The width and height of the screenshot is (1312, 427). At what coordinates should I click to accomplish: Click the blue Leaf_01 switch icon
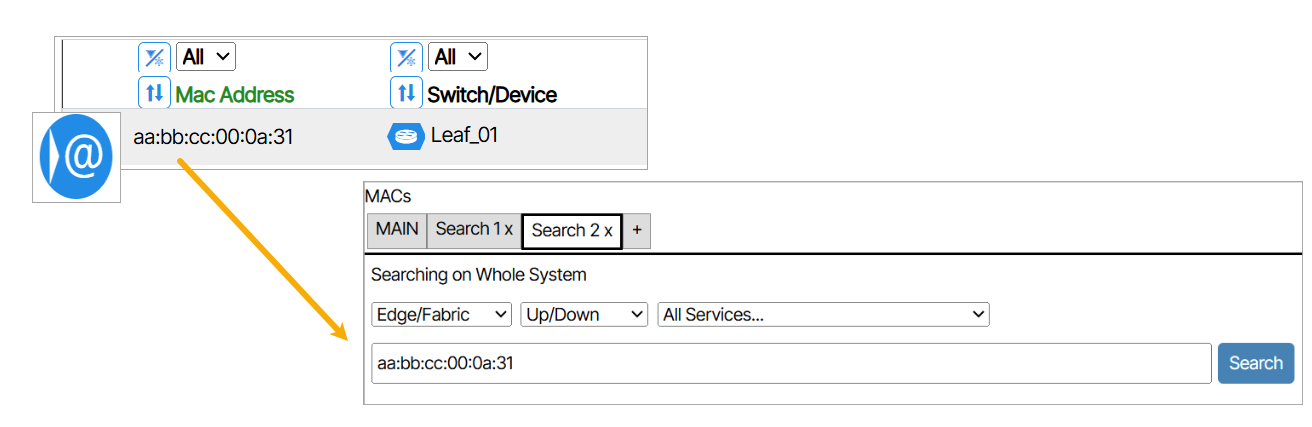[405, 136]
